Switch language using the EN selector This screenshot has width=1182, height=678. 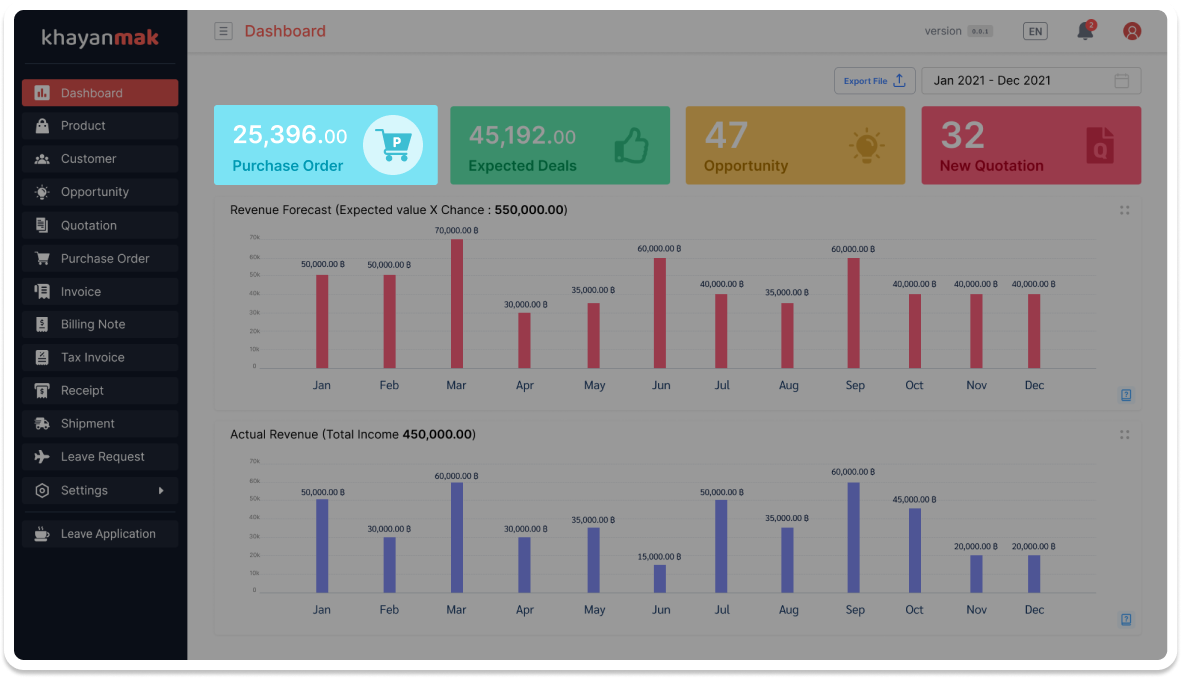tap(1035, 31)
